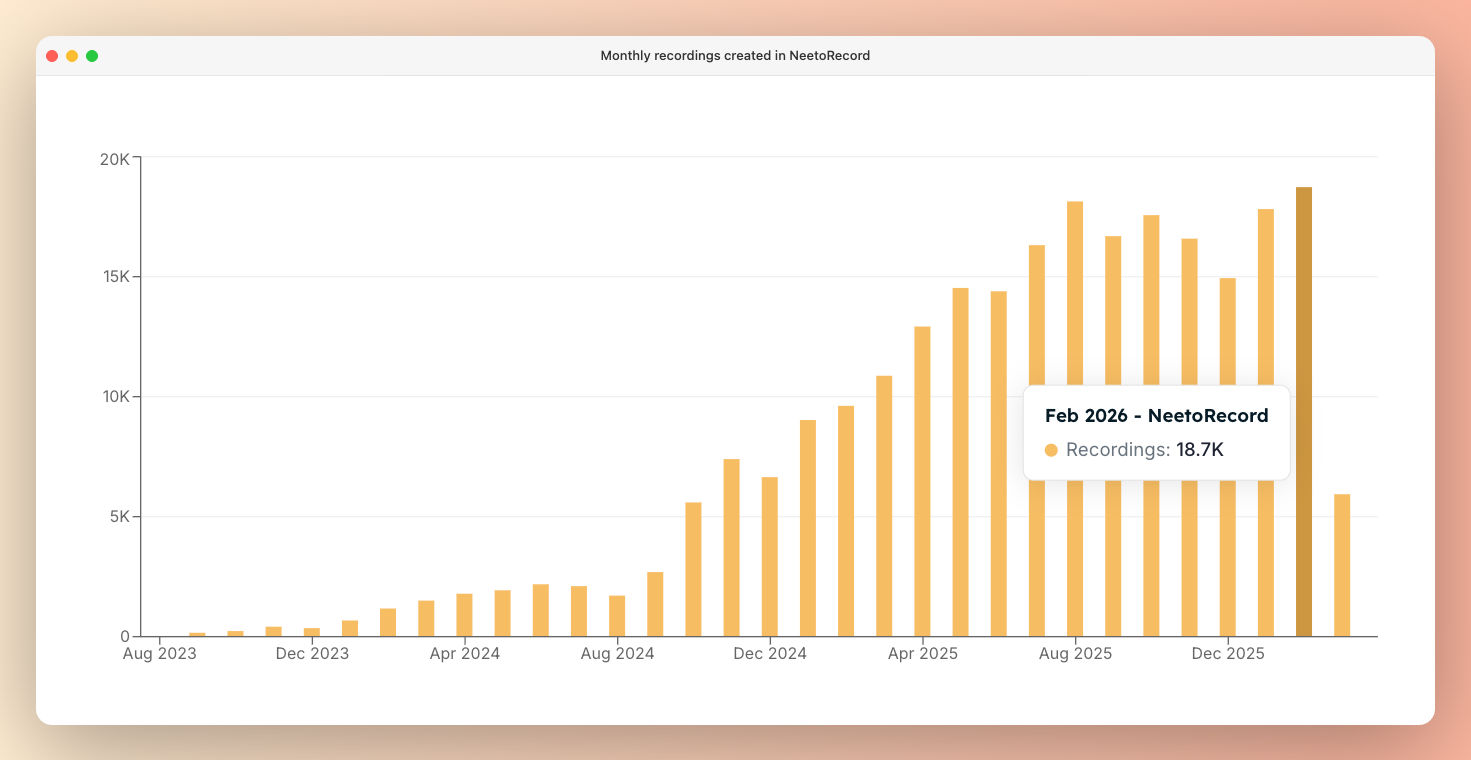This screenshot has height=760, width=1471.
Task: Select the Aug 2025 bar in chart
Action: point(1075,300)
